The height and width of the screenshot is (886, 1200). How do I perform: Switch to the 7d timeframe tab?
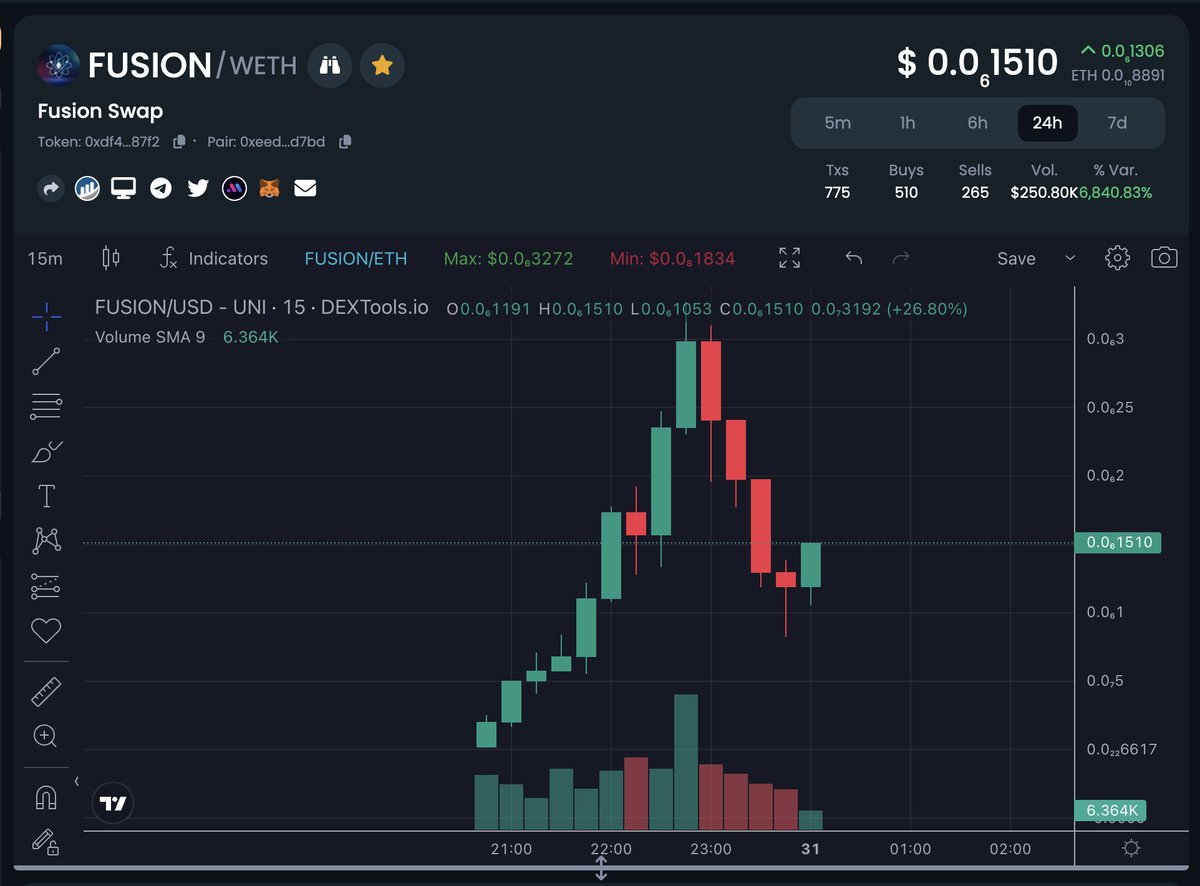tap(1117, 122)
